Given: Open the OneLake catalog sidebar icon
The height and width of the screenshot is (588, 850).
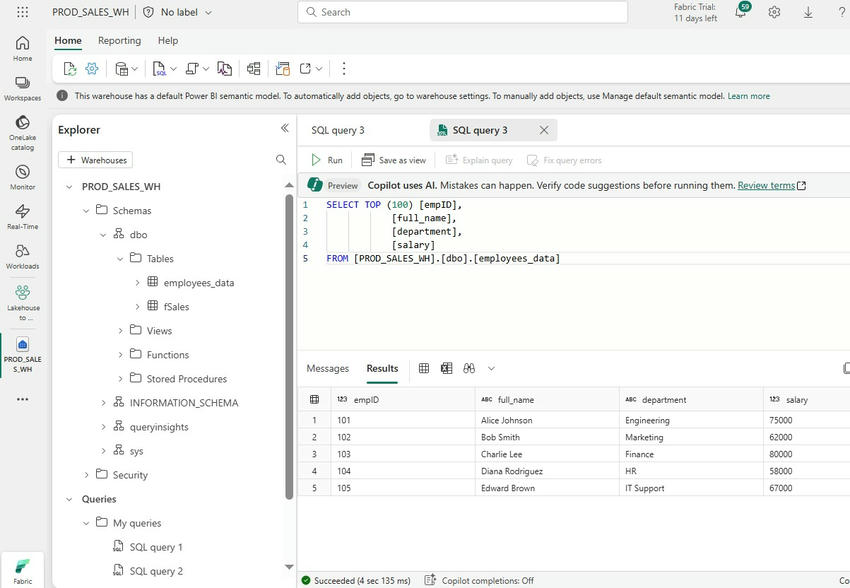Looking at the screenshot, I should coord(22,132).
